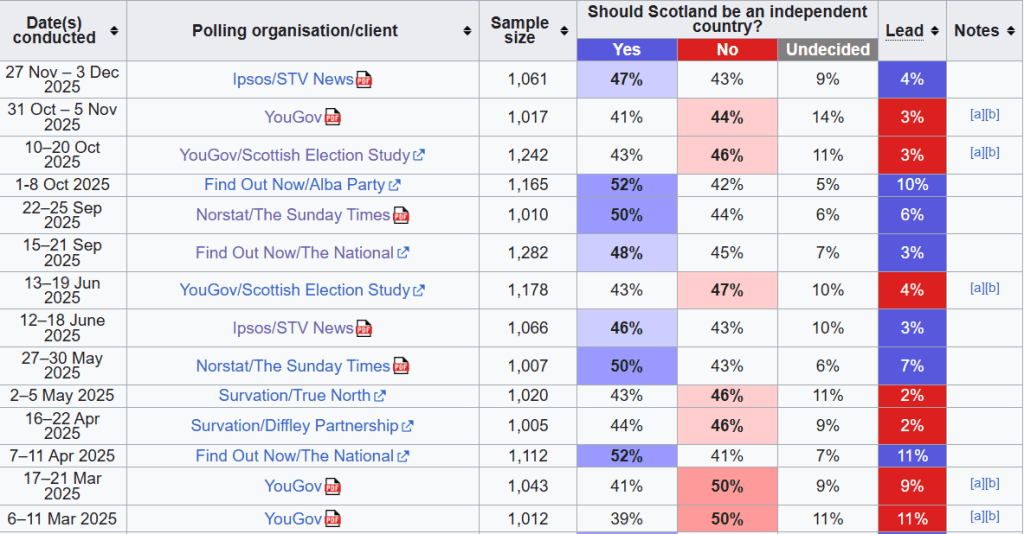Sort table by Date(s) conducted column
Viewport: 1024px width, 534px height.
(x=114, y=30)
